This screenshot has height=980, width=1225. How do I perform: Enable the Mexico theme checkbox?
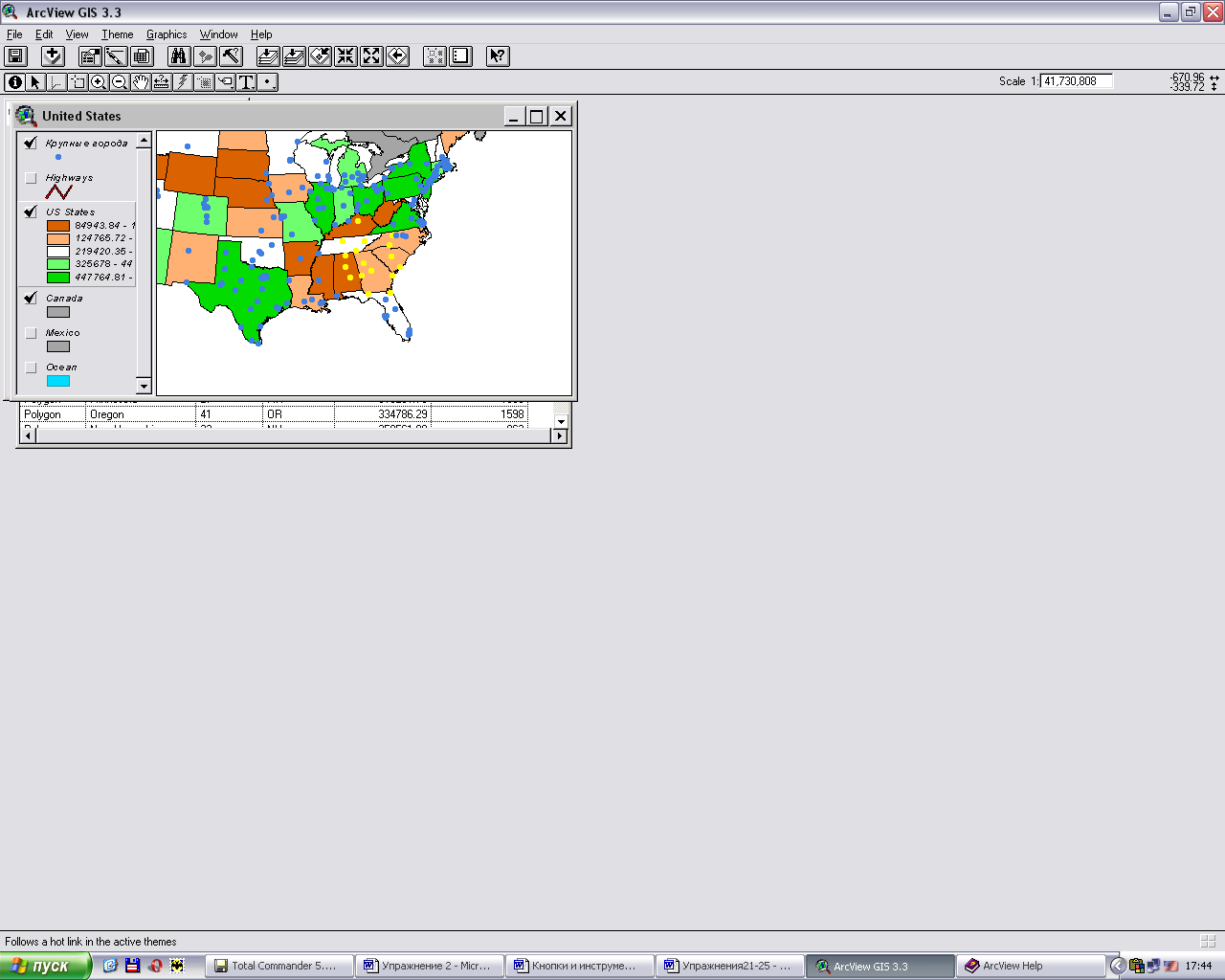coord(31,333)
